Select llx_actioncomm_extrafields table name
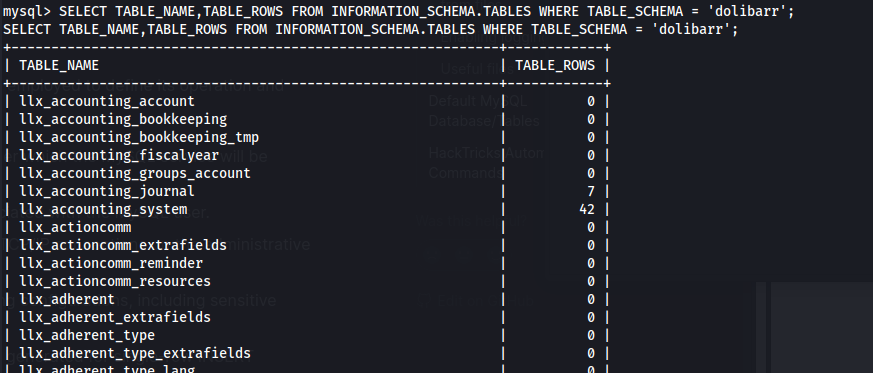 (x=123, y=245)
